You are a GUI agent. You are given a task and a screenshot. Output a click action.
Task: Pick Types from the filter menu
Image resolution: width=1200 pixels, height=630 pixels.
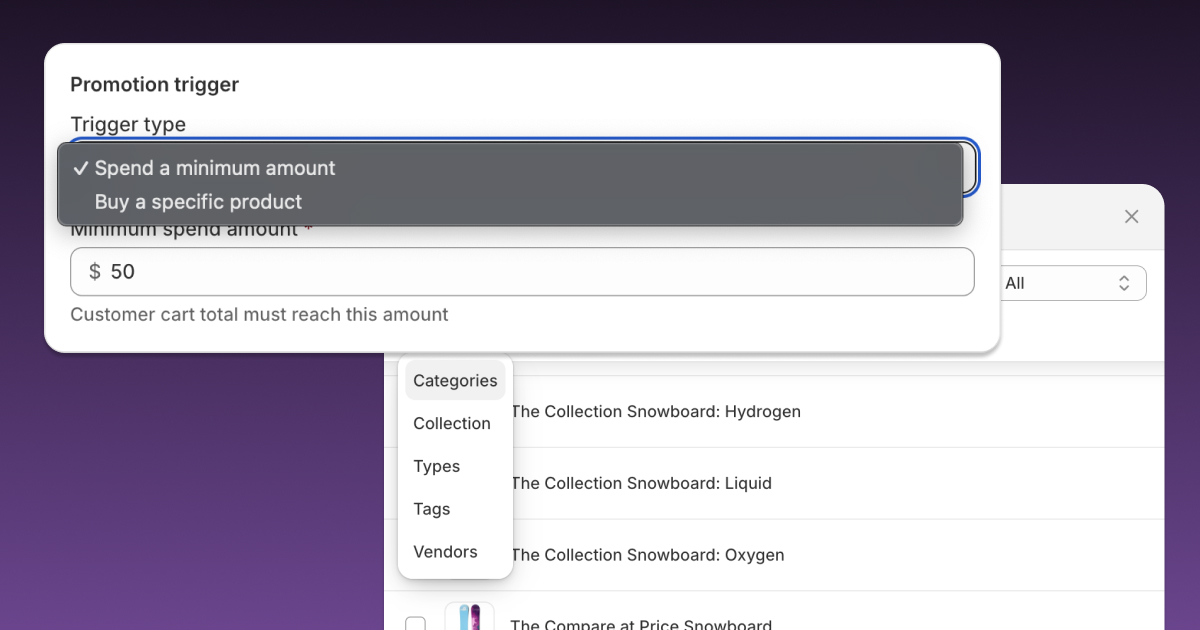[437, 467]
